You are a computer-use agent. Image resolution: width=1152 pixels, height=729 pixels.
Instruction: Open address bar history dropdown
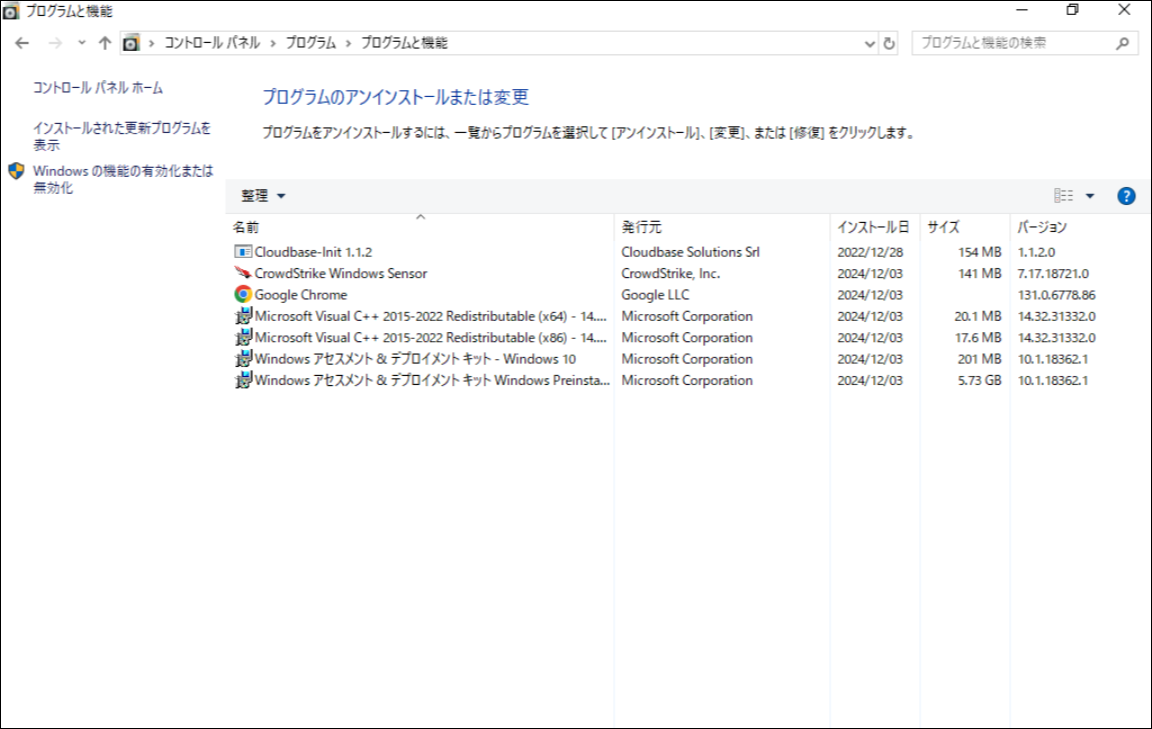point(870,44)
